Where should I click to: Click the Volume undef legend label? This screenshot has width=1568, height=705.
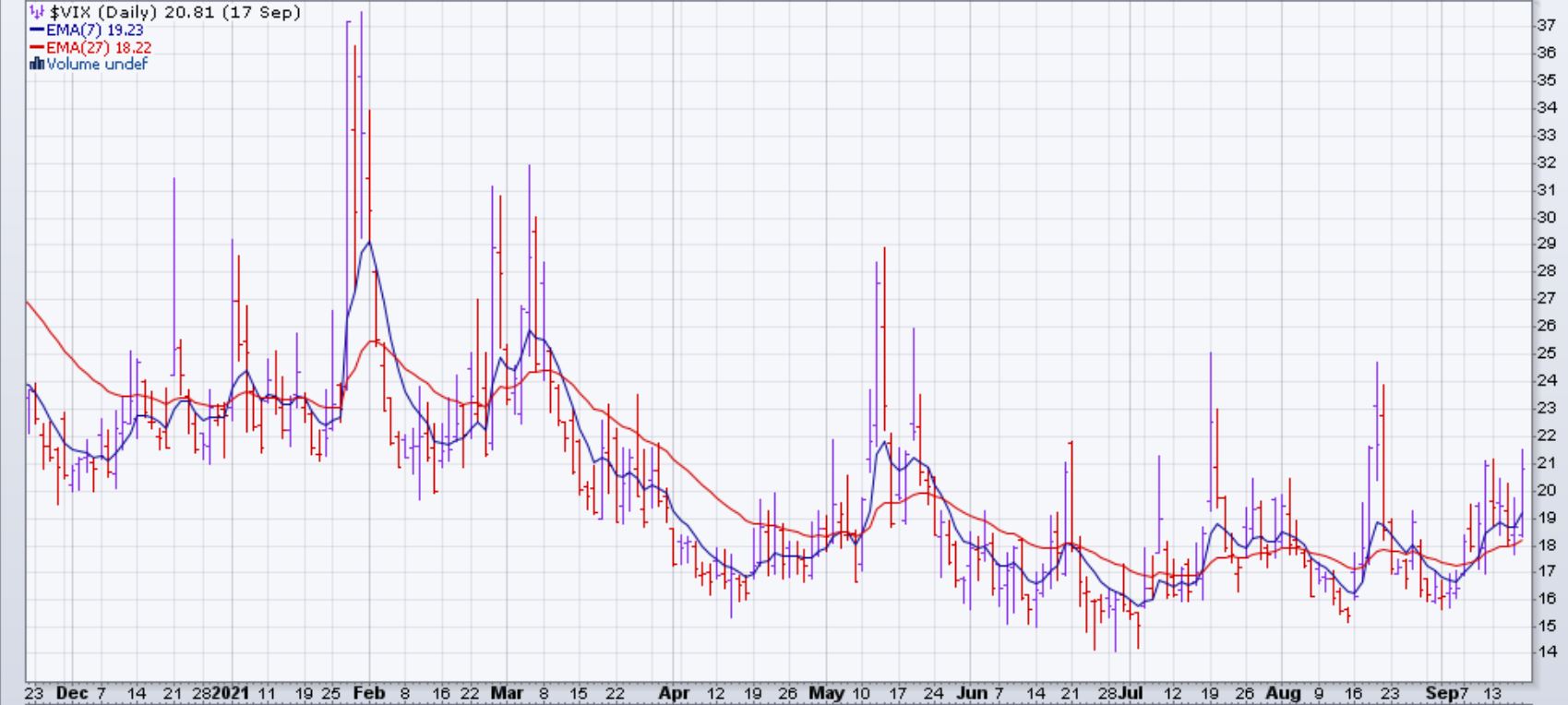click(97, 64)
